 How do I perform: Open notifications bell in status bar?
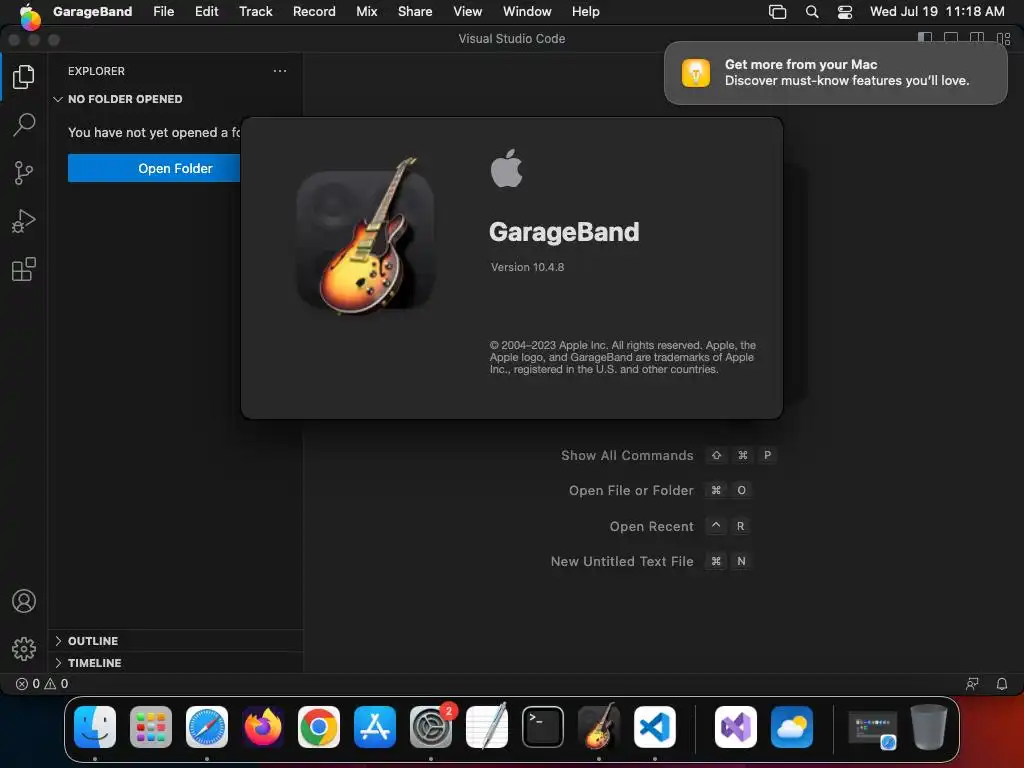click(x=1002, y=684)
